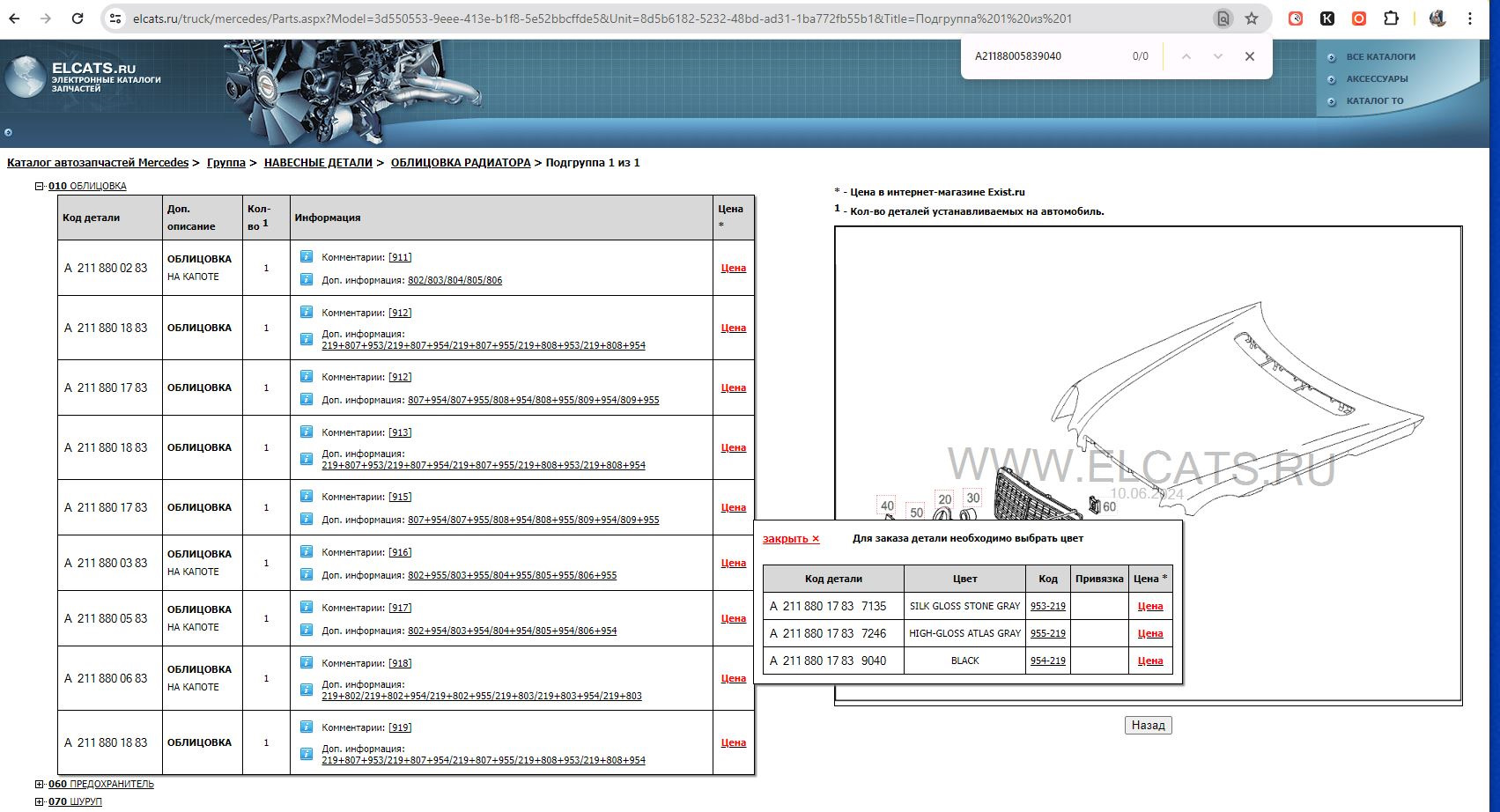
Task: Click info icon beside Комментарии [917]
Action: [x=307, y=607]
